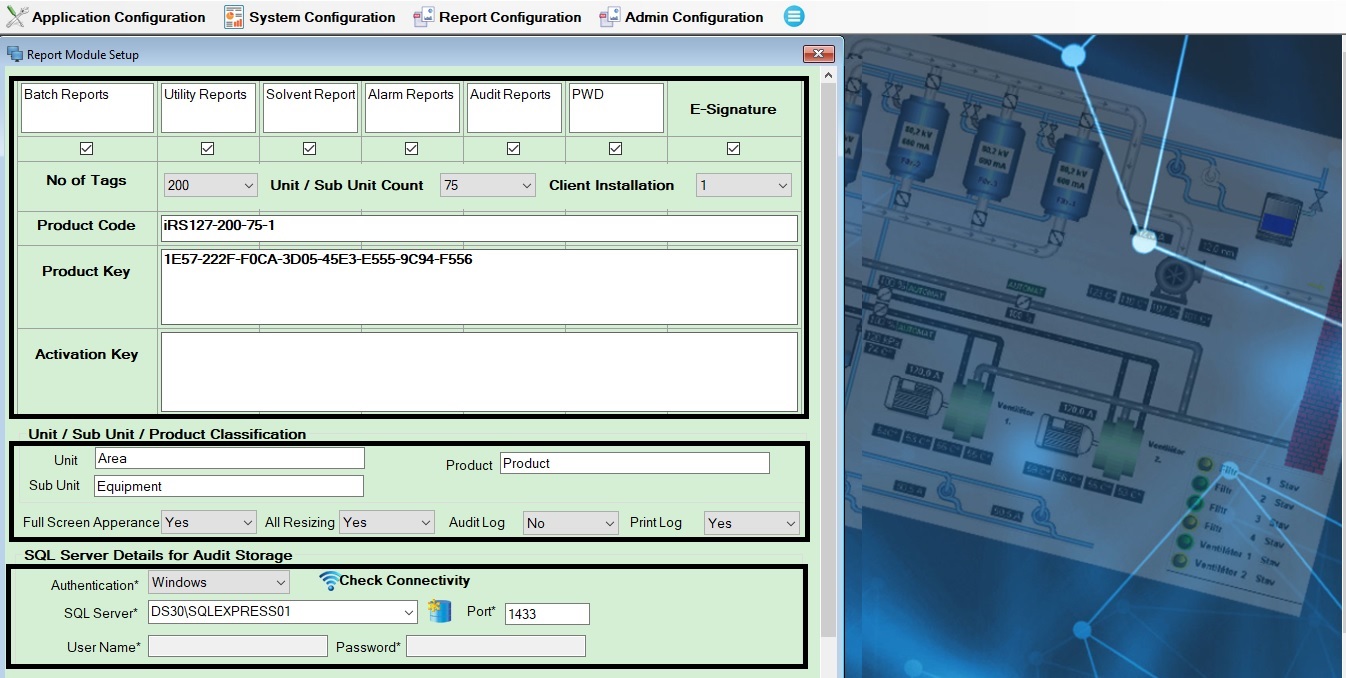This screenshot has height=678, width=1346.
Task: Click the vertical scrollbar of the setup panel
Action: tap(827, 350)
